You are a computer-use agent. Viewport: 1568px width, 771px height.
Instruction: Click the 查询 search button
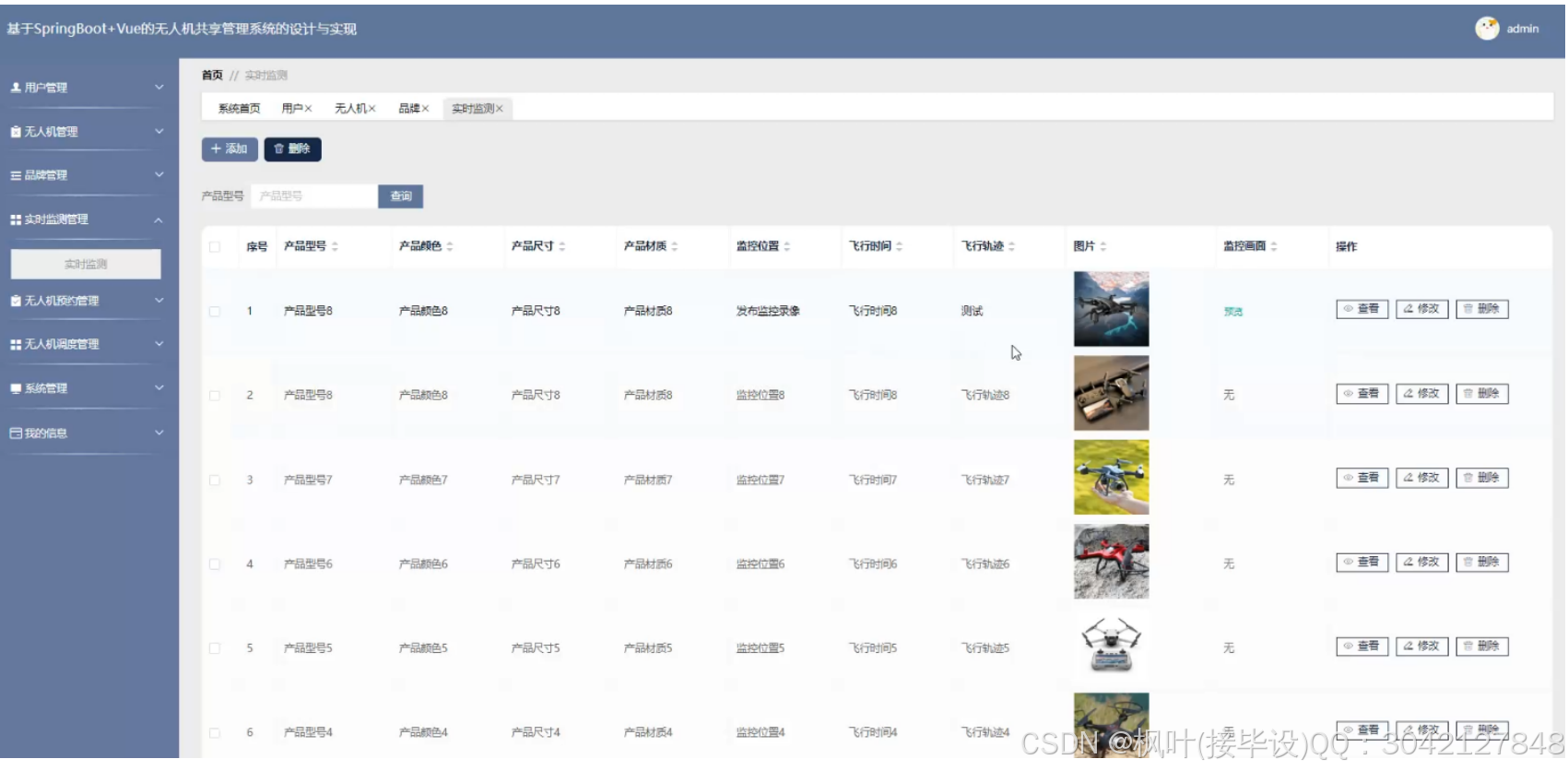(x=401, y=196)
